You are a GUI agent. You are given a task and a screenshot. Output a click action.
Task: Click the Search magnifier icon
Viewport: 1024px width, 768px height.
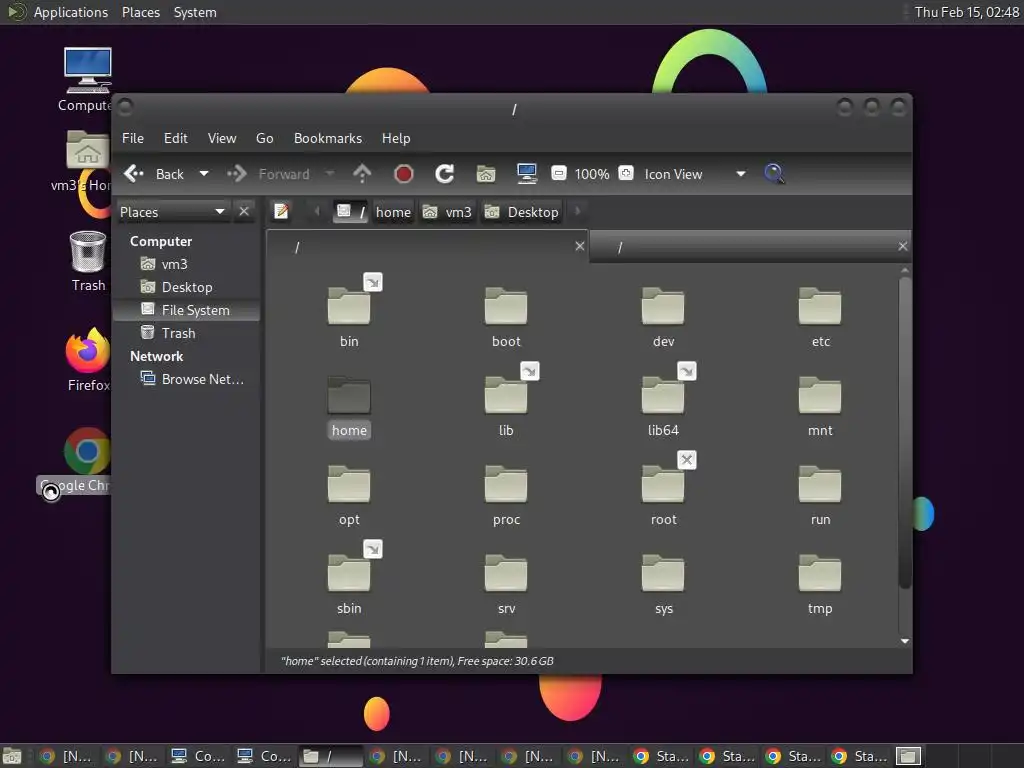[x=774, y=174]
